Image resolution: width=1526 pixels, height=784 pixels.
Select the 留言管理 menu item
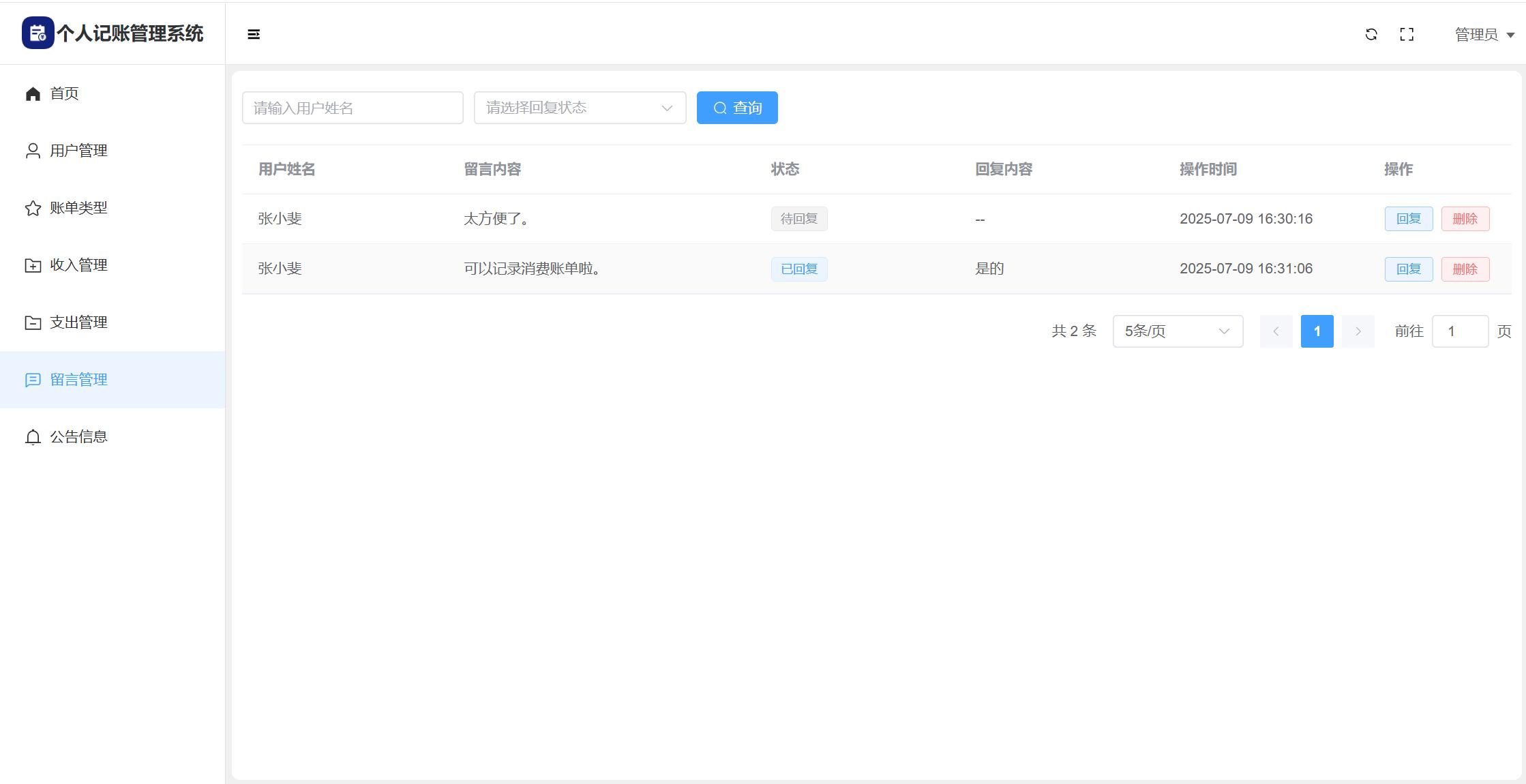[x=78, y=380]
